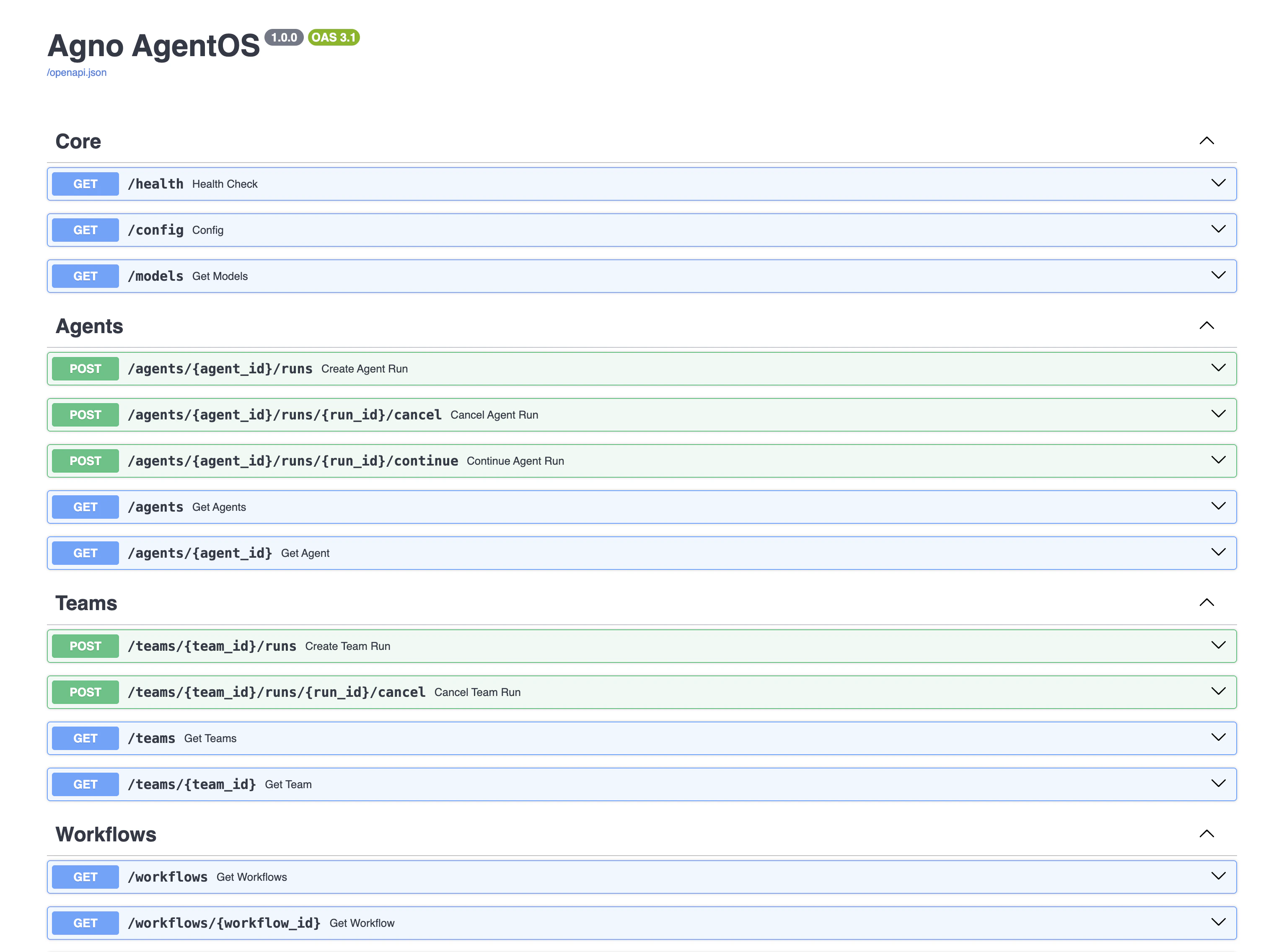The height and width of the screenshot is (952, 1284).
Task: Collapse the Agents section
Action: click(x=1207, y=326)
